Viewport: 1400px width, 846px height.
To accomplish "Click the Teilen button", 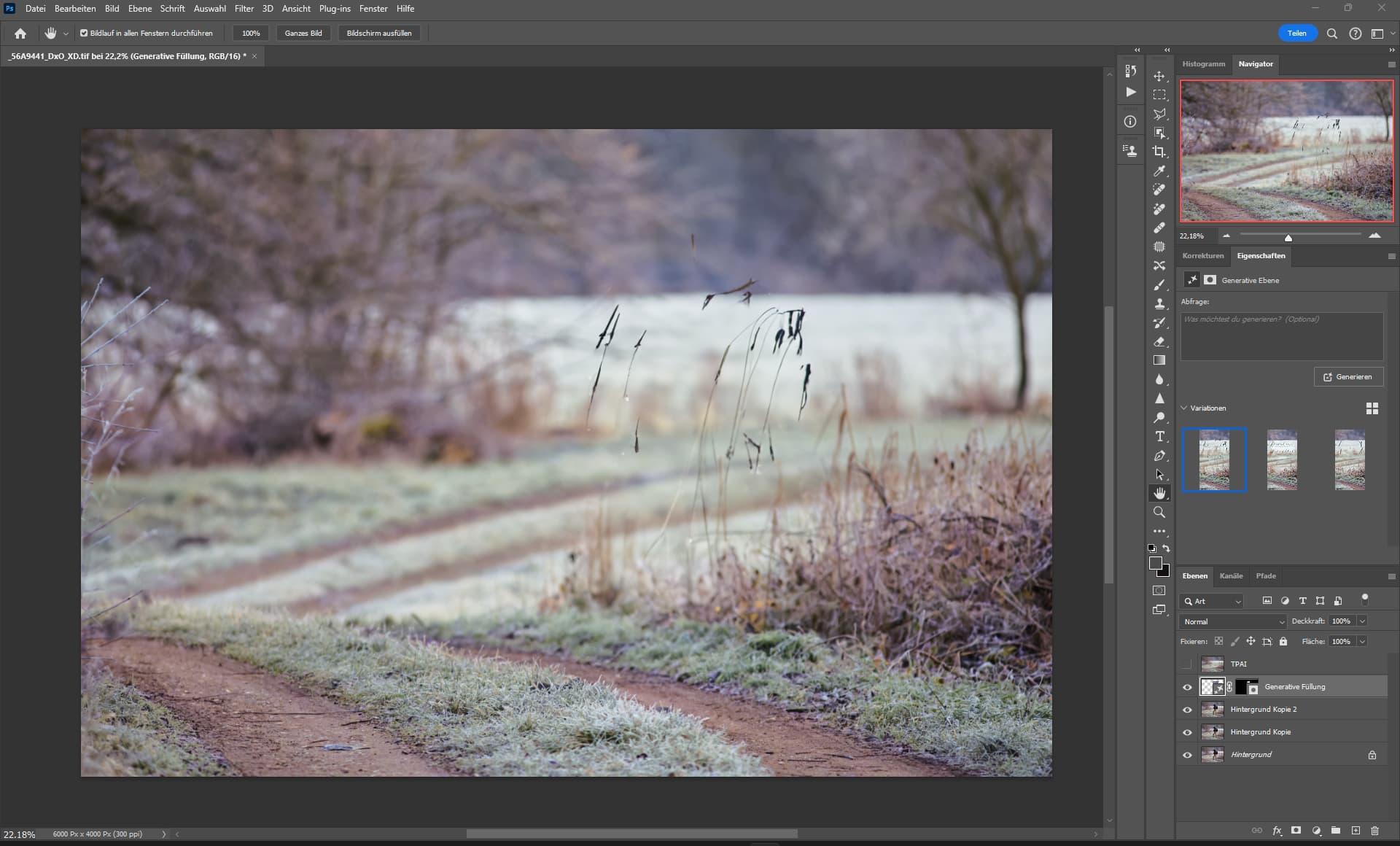I will click(x=1296, y=34).
